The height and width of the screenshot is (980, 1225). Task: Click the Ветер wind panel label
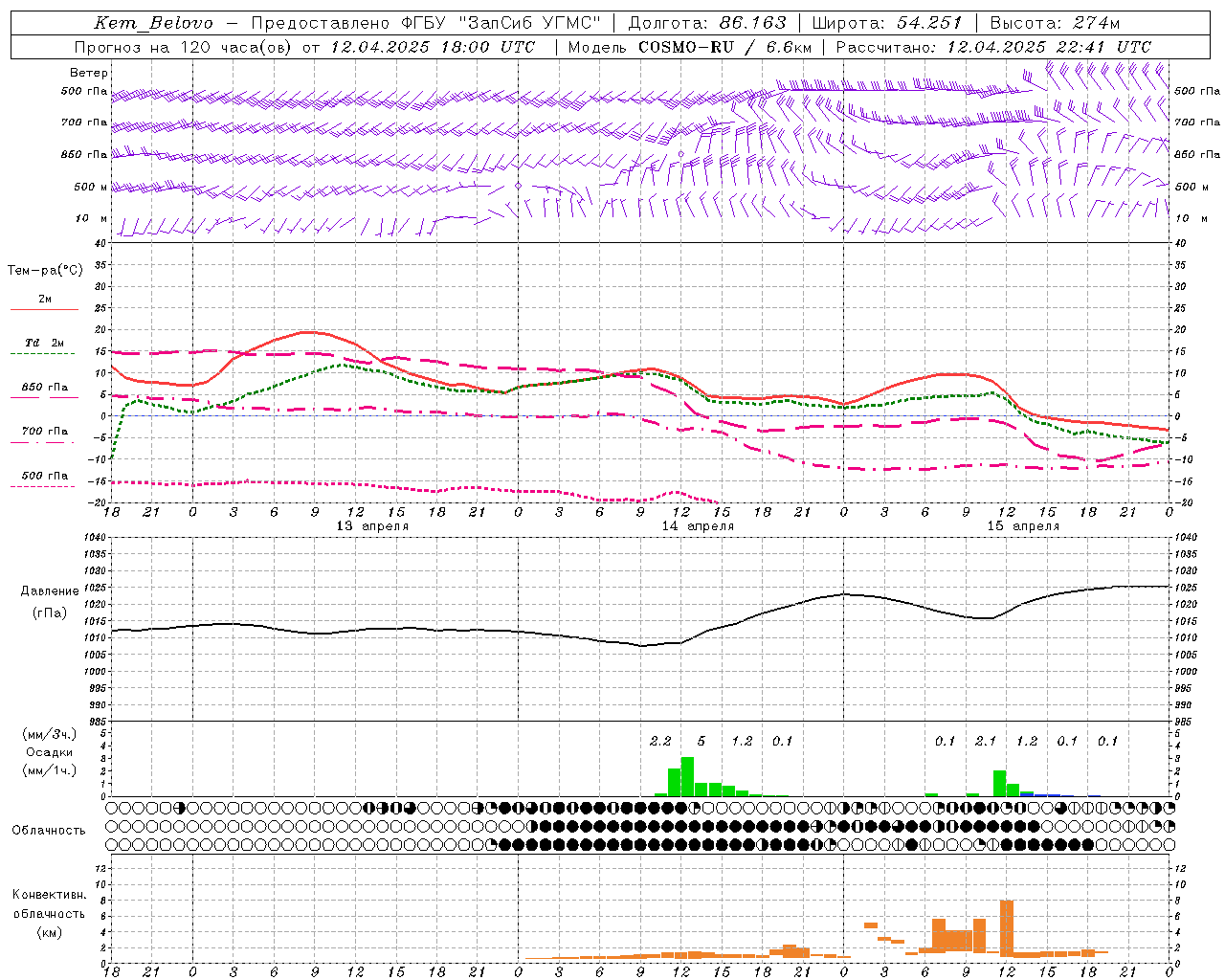[89, 73]
